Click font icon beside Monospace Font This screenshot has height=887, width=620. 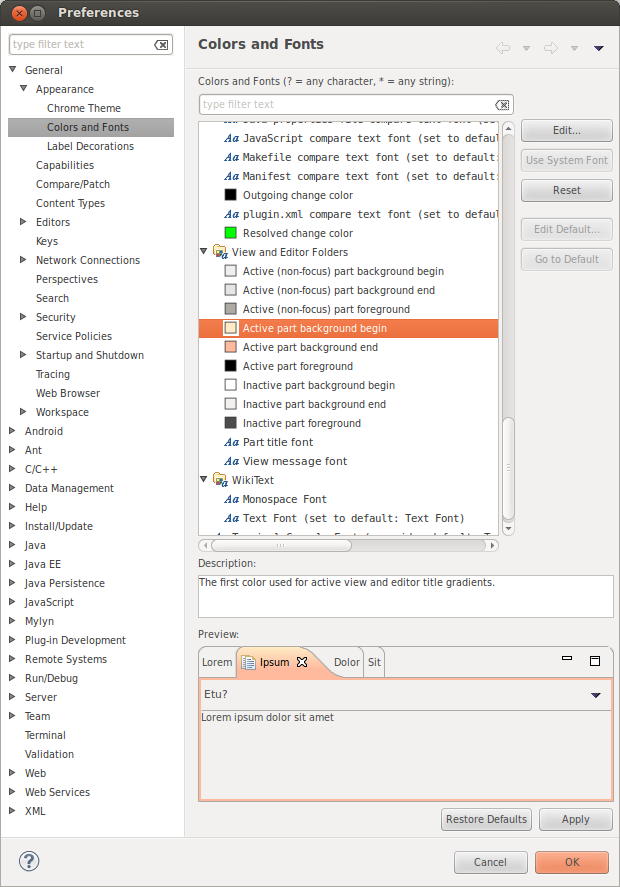click(231, 500)
